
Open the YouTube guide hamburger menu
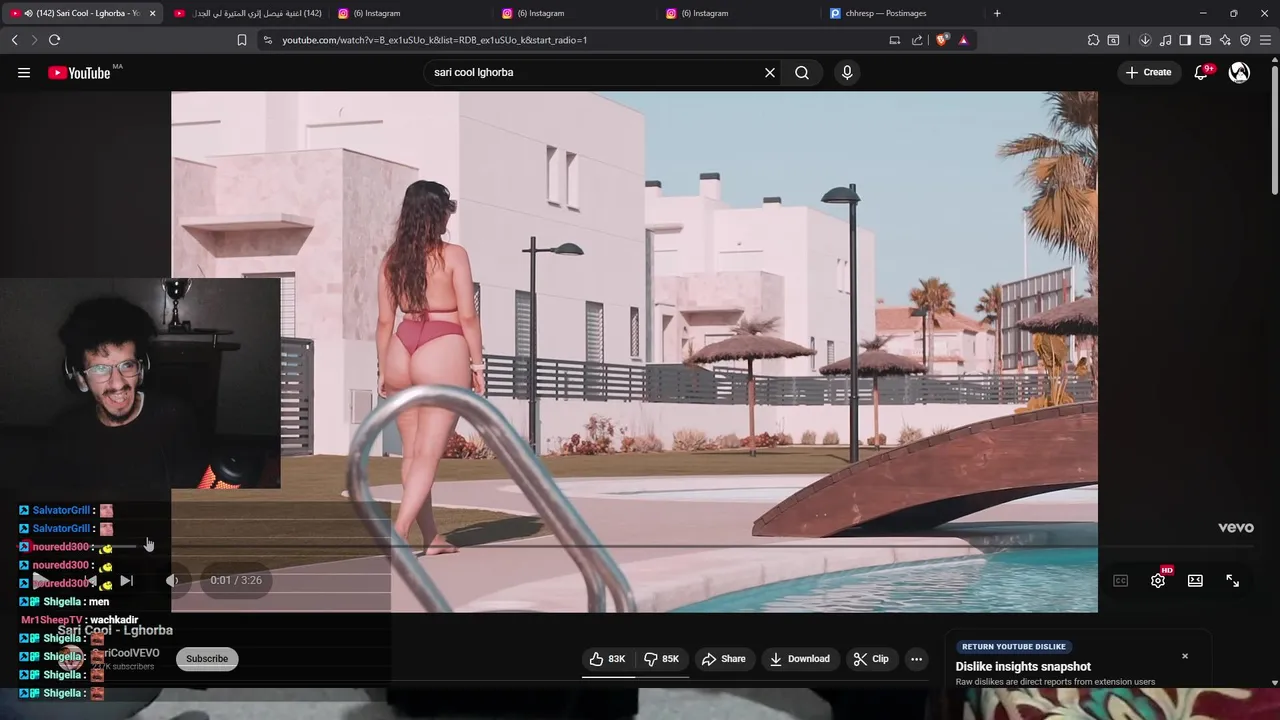coord(24,72)
